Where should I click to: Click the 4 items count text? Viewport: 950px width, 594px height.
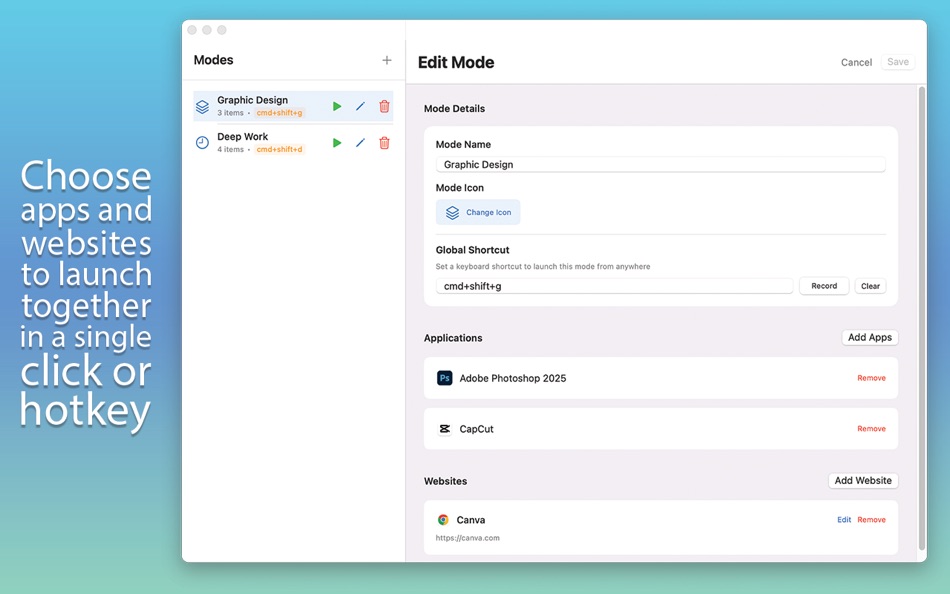click(x=230, y=149)
